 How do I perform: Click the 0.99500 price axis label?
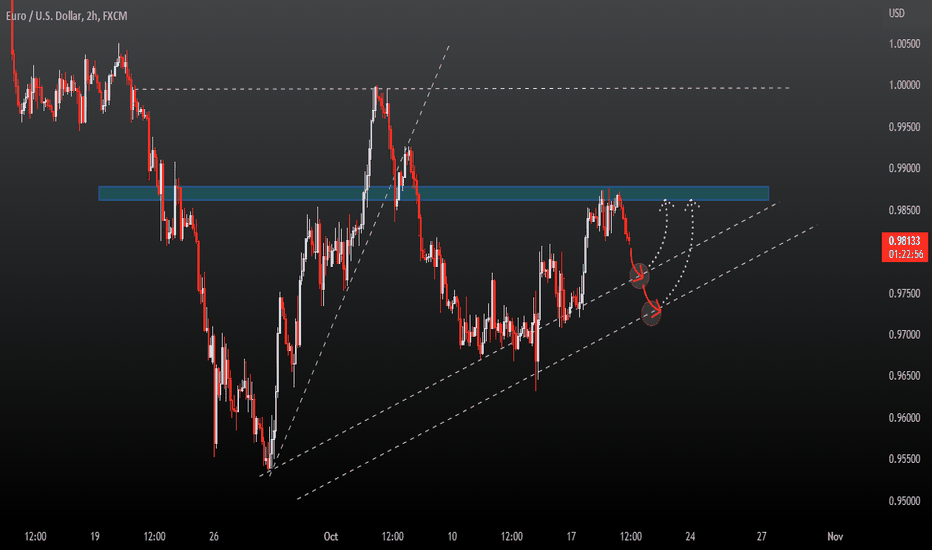[x=904, y=127]
